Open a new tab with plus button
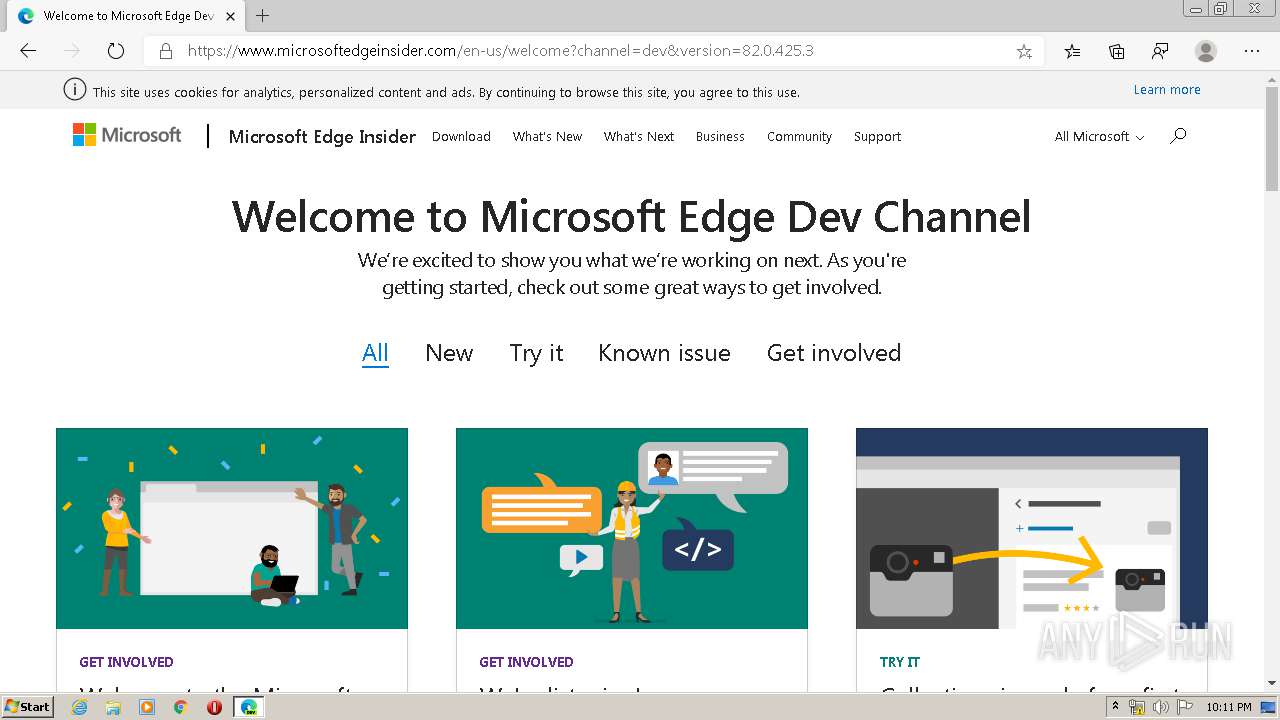 pyautogui.click(x=262, y=15)
